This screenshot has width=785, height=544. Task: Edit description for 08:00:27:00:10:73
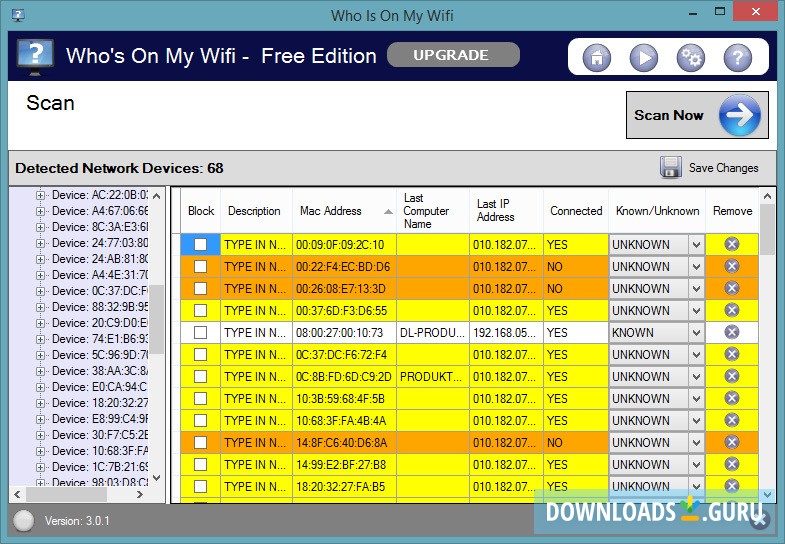[x=256, y=333]
